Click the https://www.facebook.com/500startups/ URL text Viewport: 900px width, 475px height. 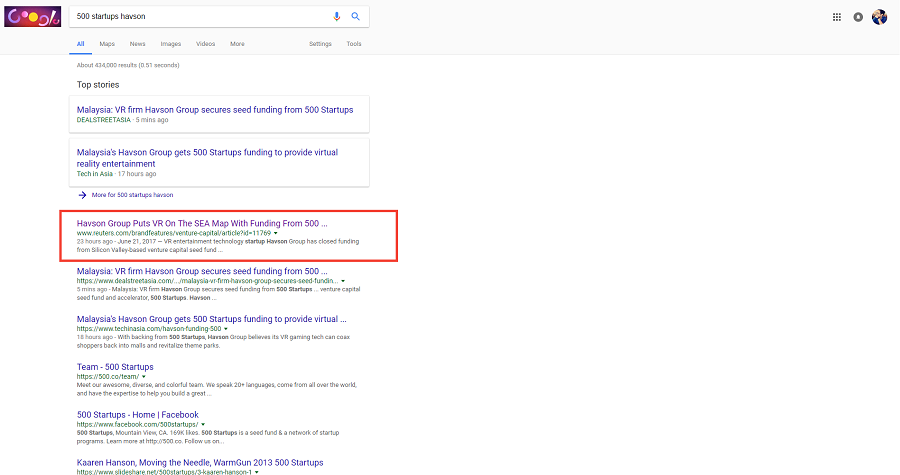pos(138,425)
